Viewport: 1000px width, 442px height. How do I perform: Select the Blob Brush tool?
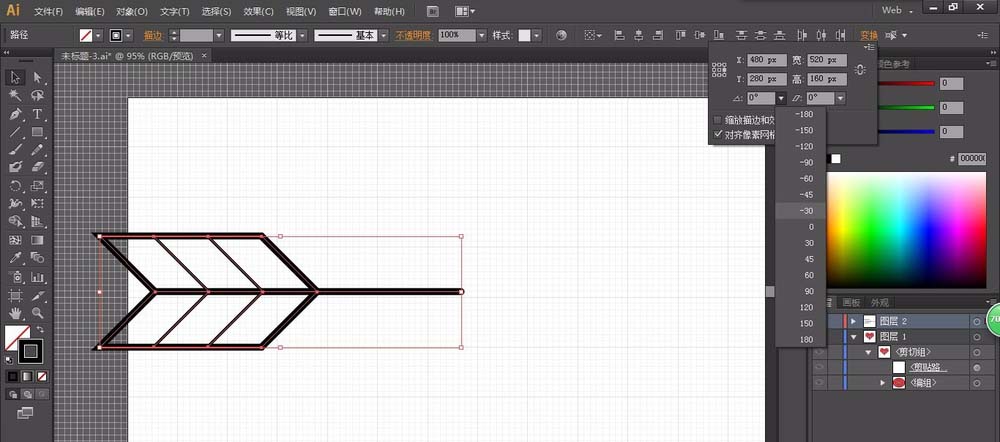coord(15,167)
